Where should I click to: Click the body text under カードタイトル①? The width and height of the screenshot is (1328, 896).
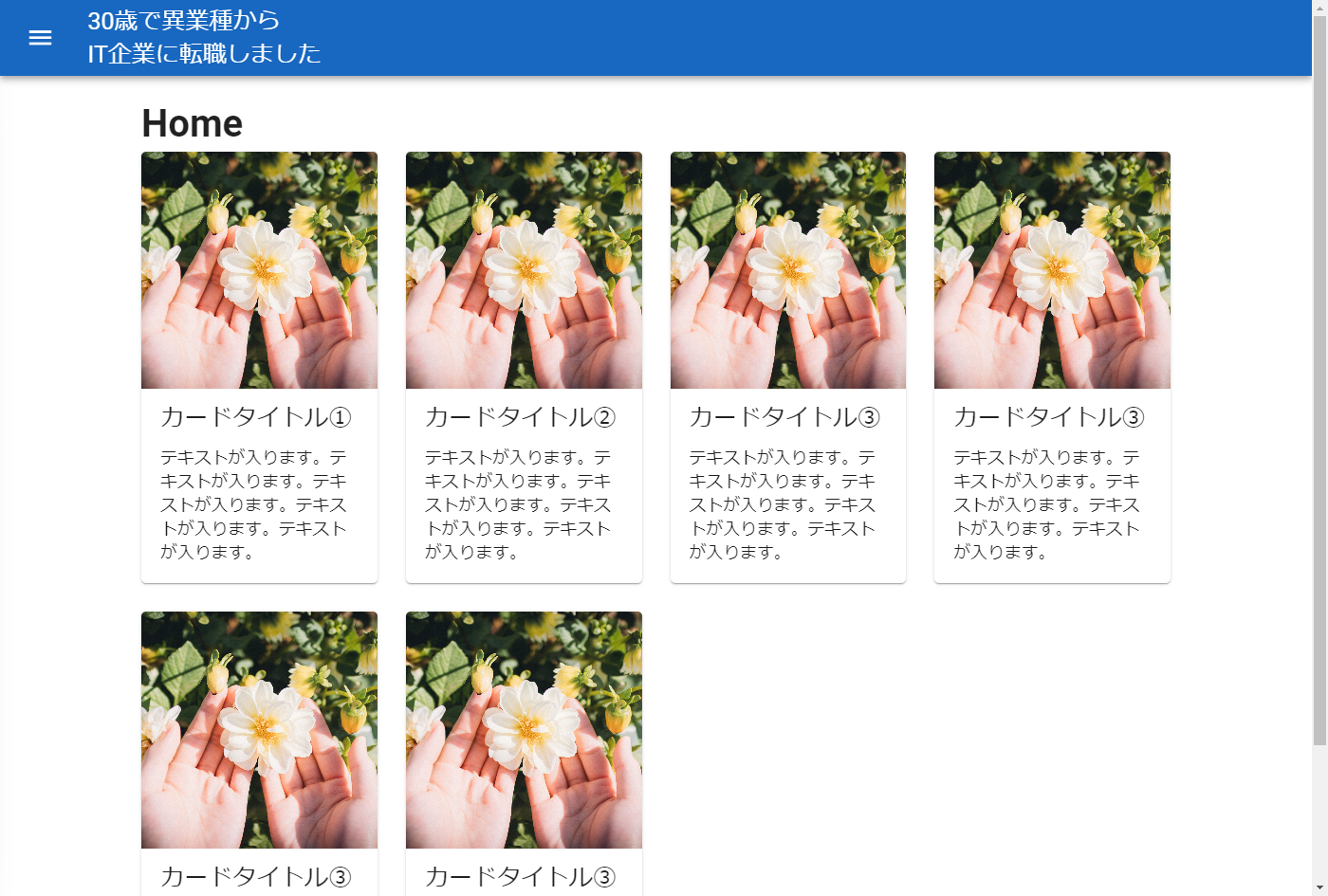pos(253,505)
